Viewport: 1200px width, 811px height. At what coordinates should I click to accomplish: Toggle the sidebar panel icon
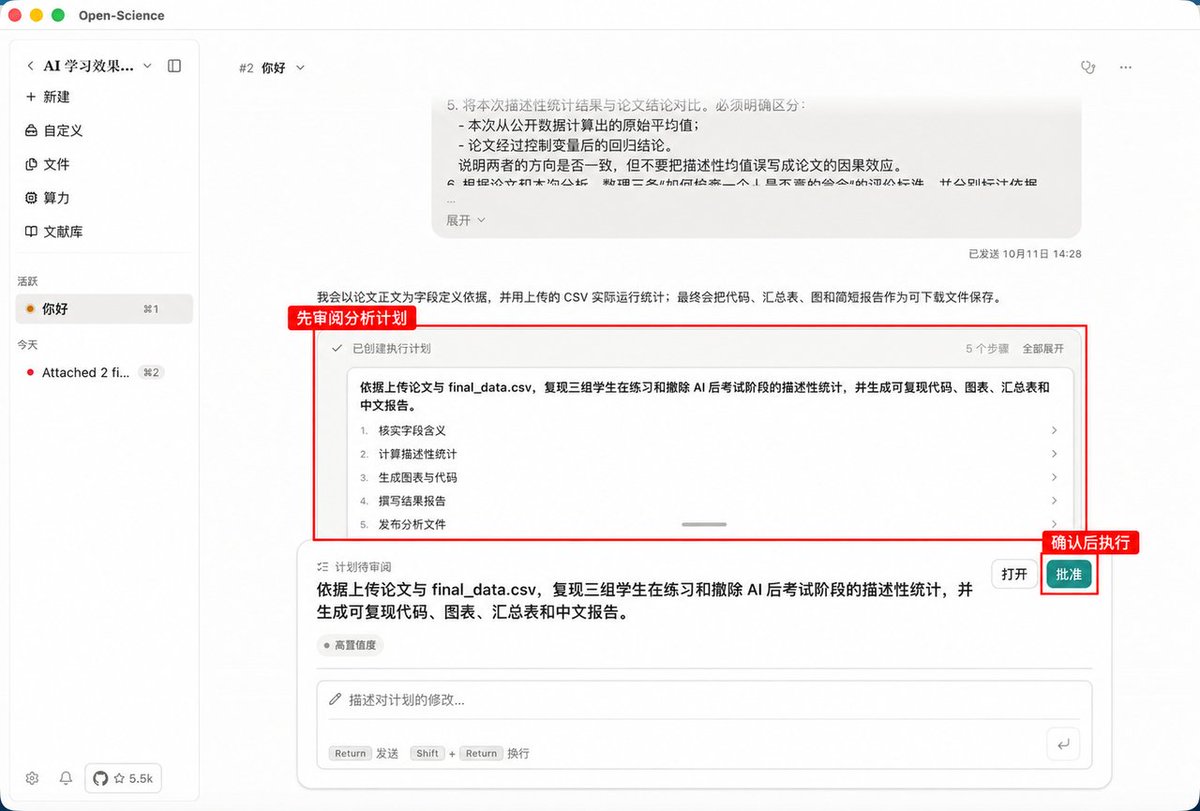coord(174,66)
